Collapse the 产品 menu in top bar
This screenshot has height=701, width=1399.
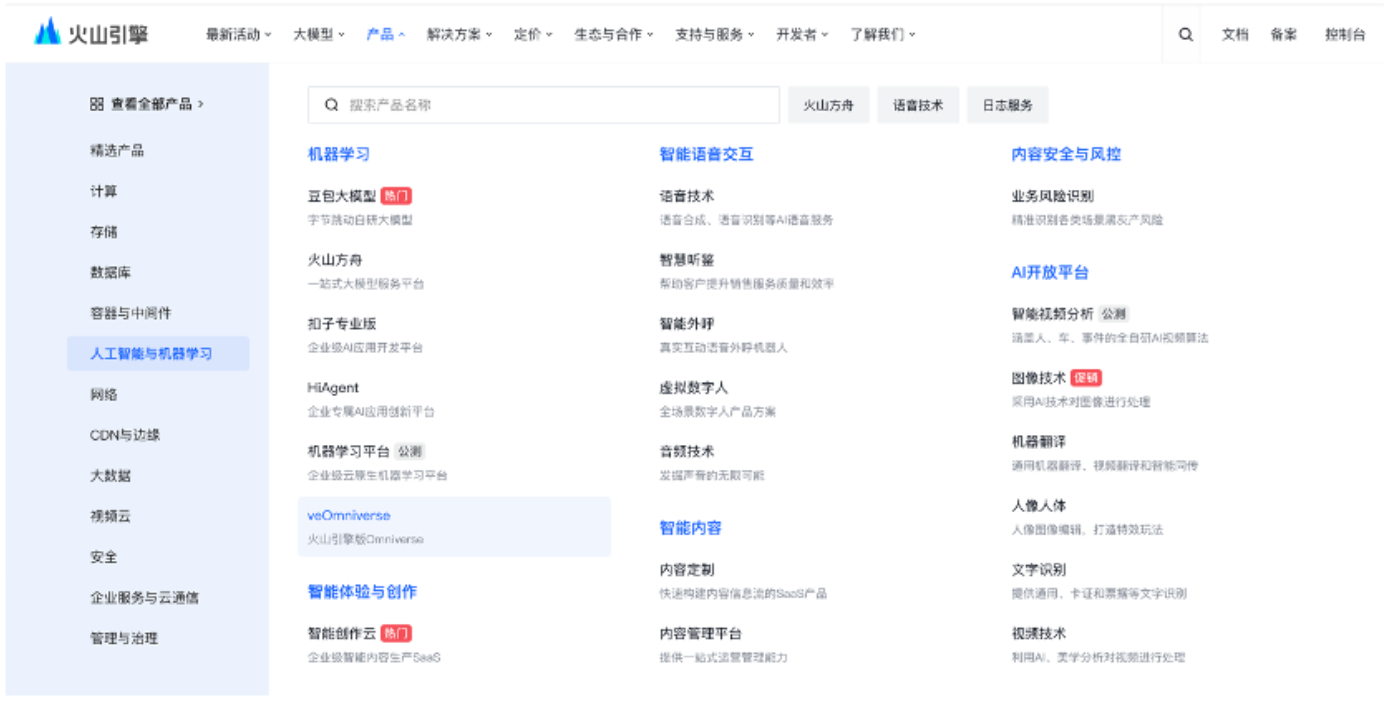click(385, 34)
